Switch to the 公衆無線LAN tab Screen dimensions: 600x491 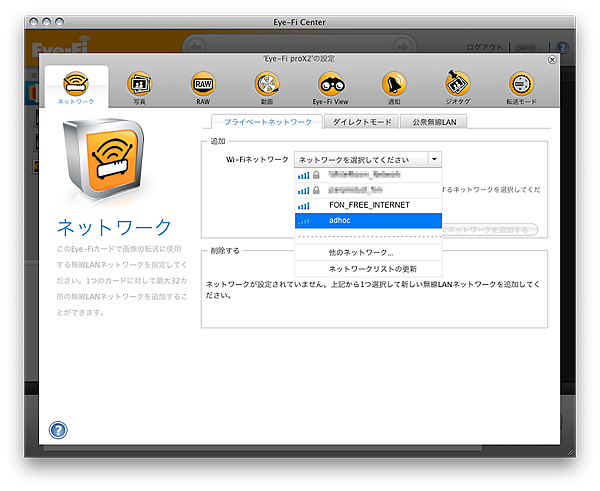point(434,122)
